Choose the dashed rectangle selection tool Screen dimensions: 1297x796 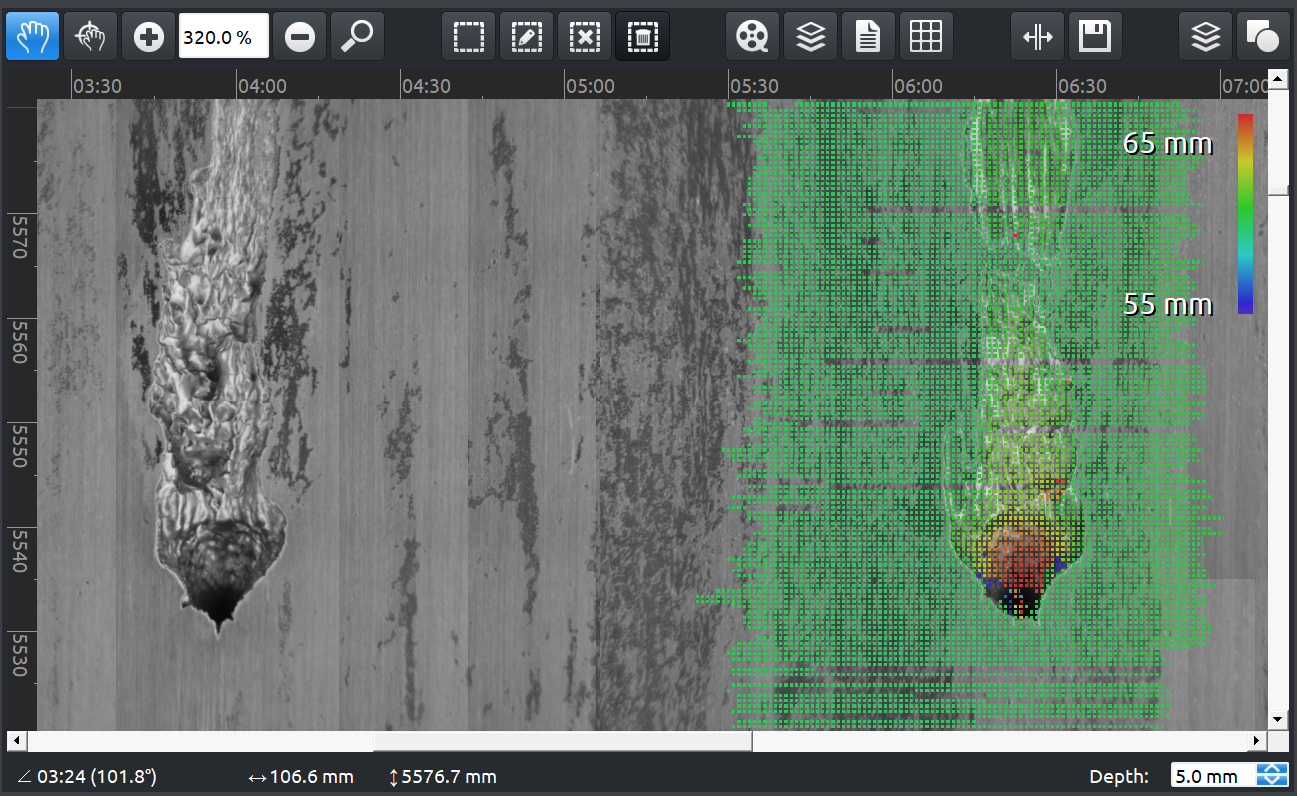click(x=468, y=37)
